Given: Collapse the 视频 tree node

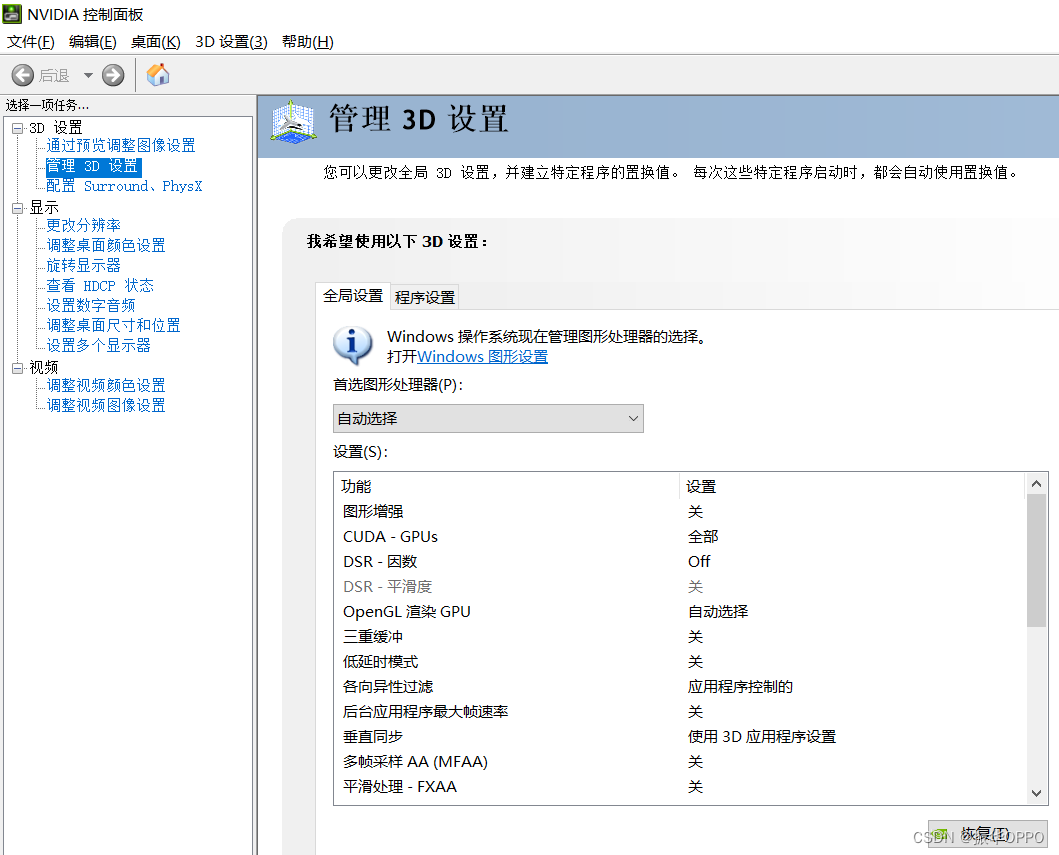Looking at the screenshot, I should click(18, 368).
